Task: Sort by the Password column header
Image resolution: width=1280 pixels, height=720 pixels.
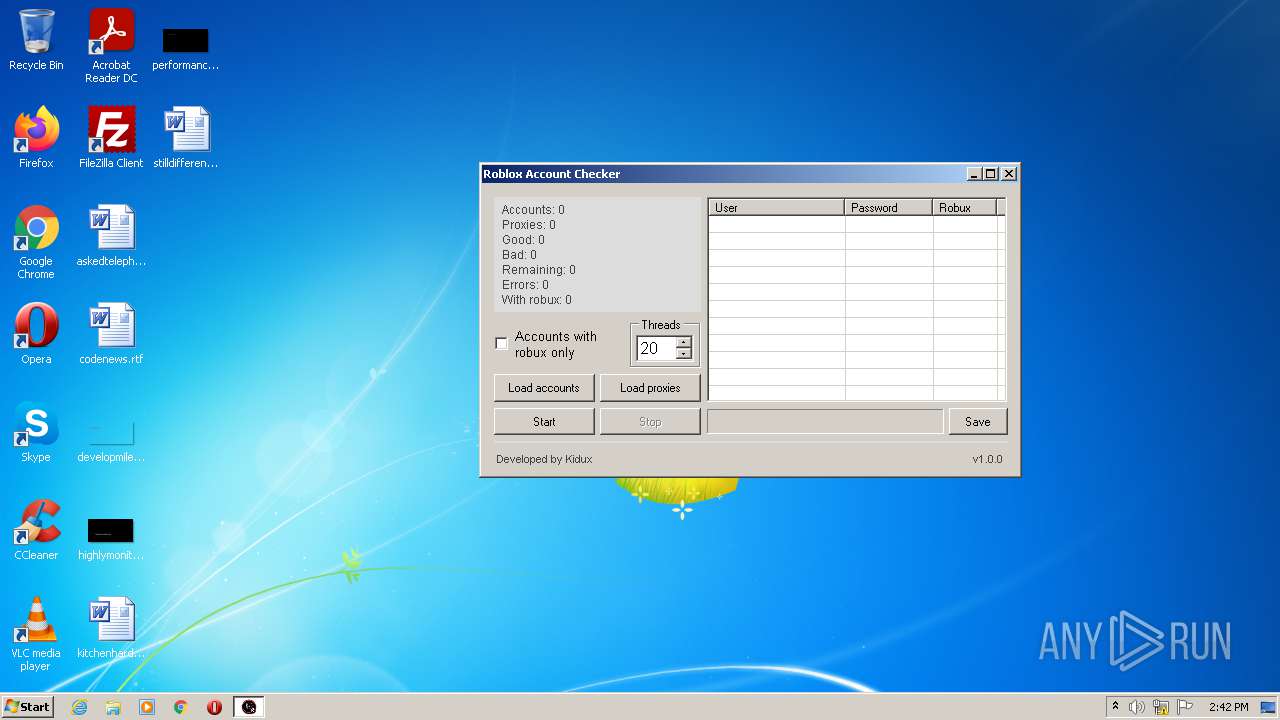Action: coord(889,208)
